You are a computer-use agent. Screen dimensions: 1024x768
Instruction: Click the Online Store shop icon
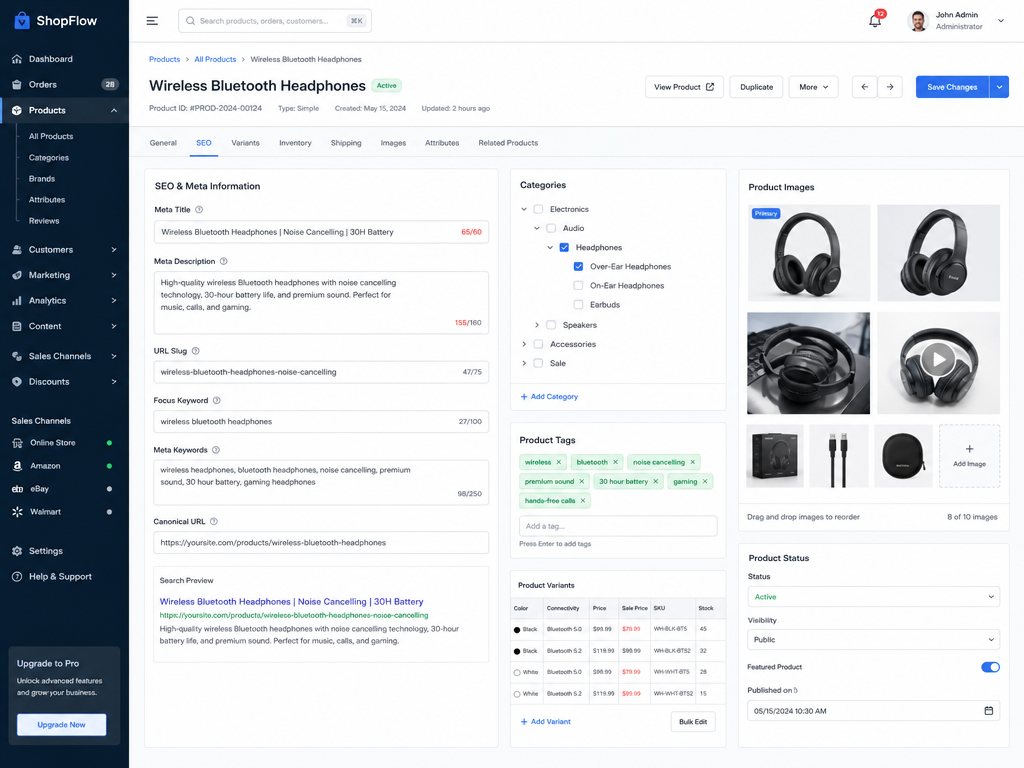[x=18, y=443]
